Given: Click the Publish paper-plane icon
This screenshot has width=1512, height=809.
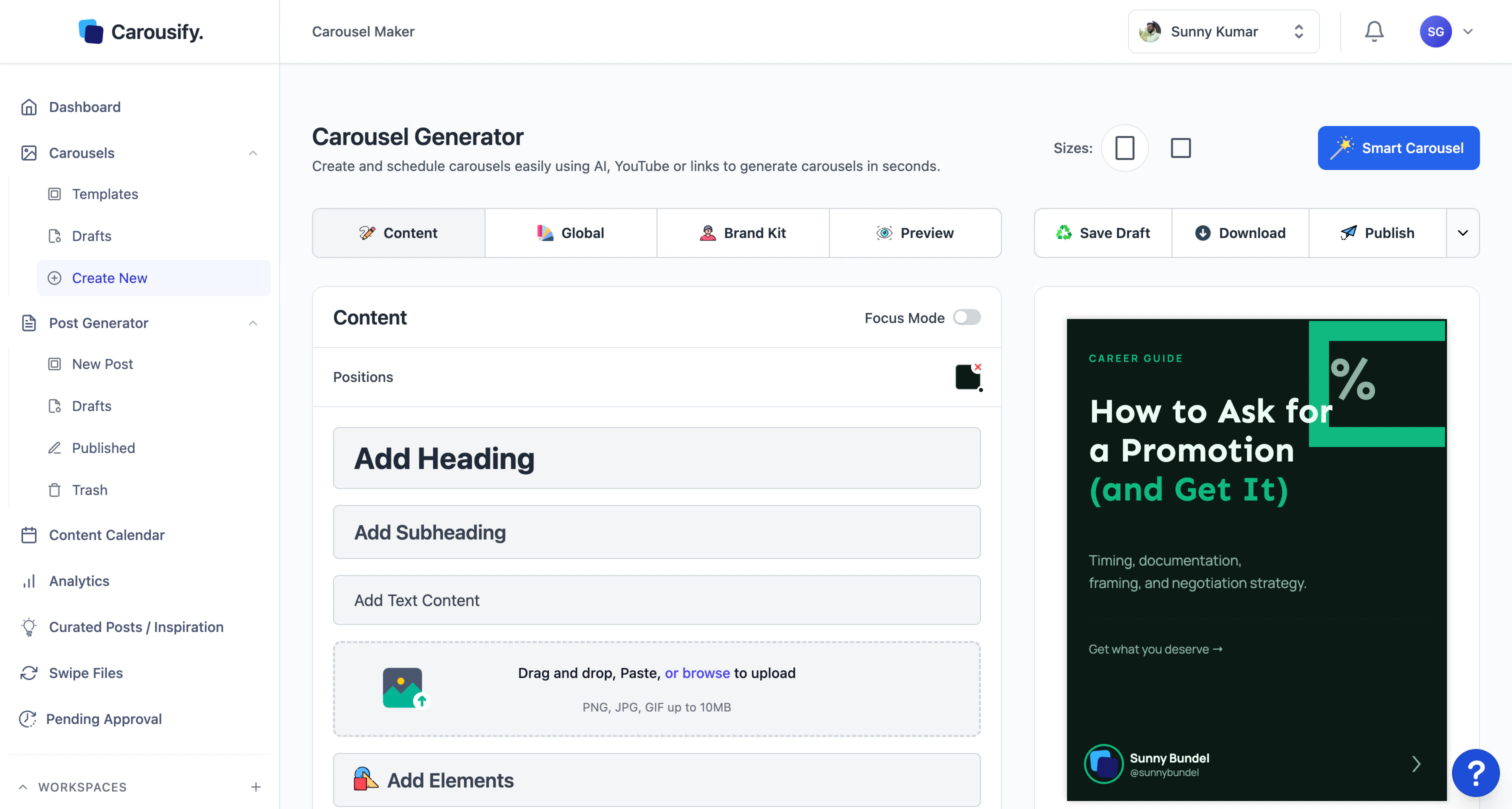Looking at the screenshot, I should coord(1348,233).
